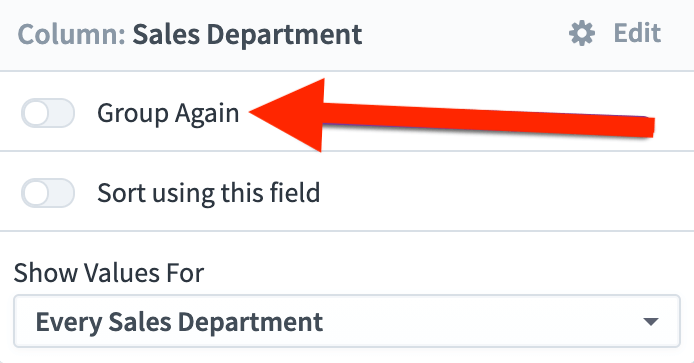Click the Sort row's empty right area
Image resolution: width=694 pixels, height=363 pixels.
point(507,191)
